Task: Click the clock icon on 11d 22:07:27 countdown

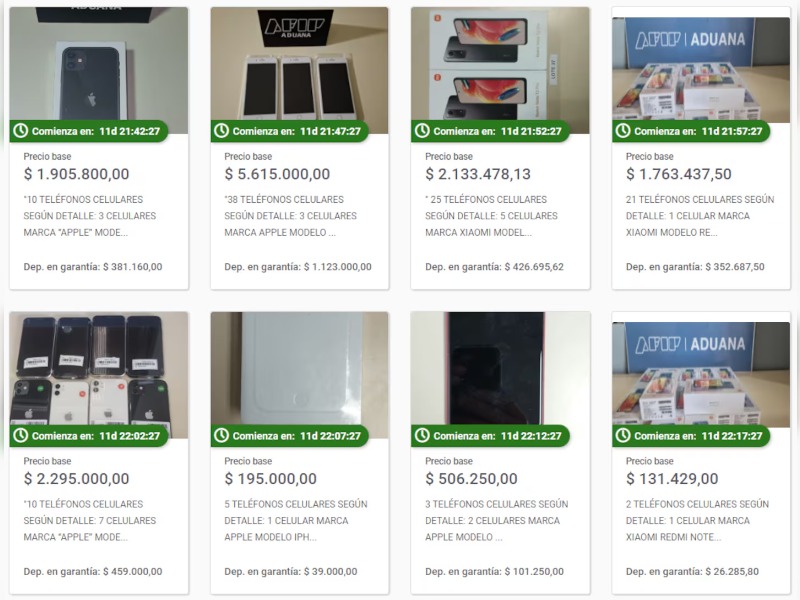Action: (221, 435)
